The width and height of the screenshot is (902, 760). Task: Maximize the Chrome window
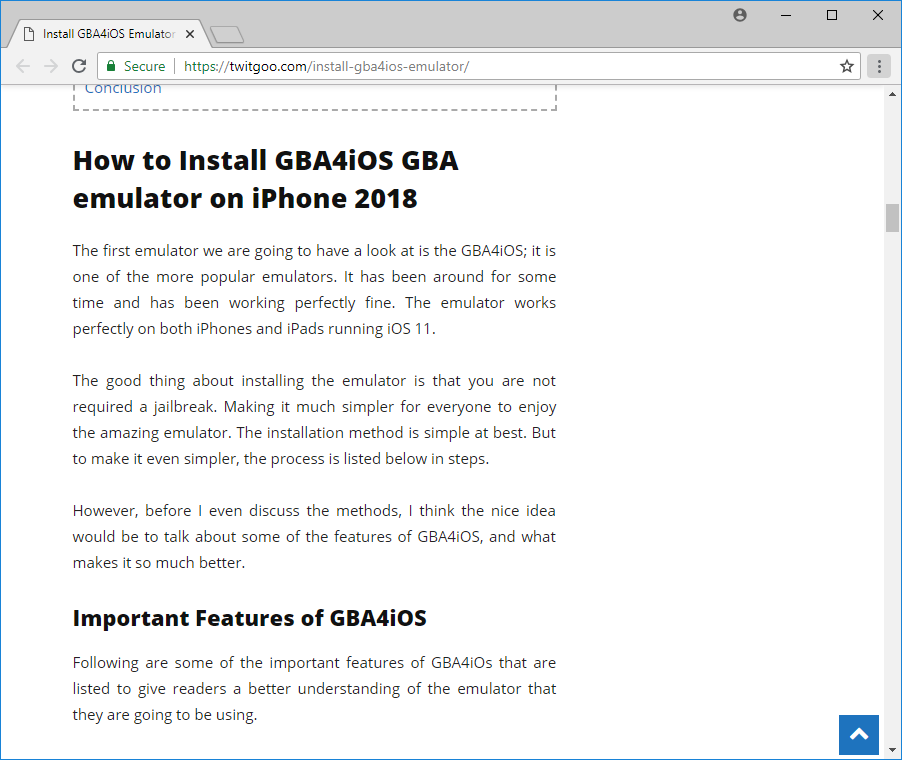pos(832,15)
